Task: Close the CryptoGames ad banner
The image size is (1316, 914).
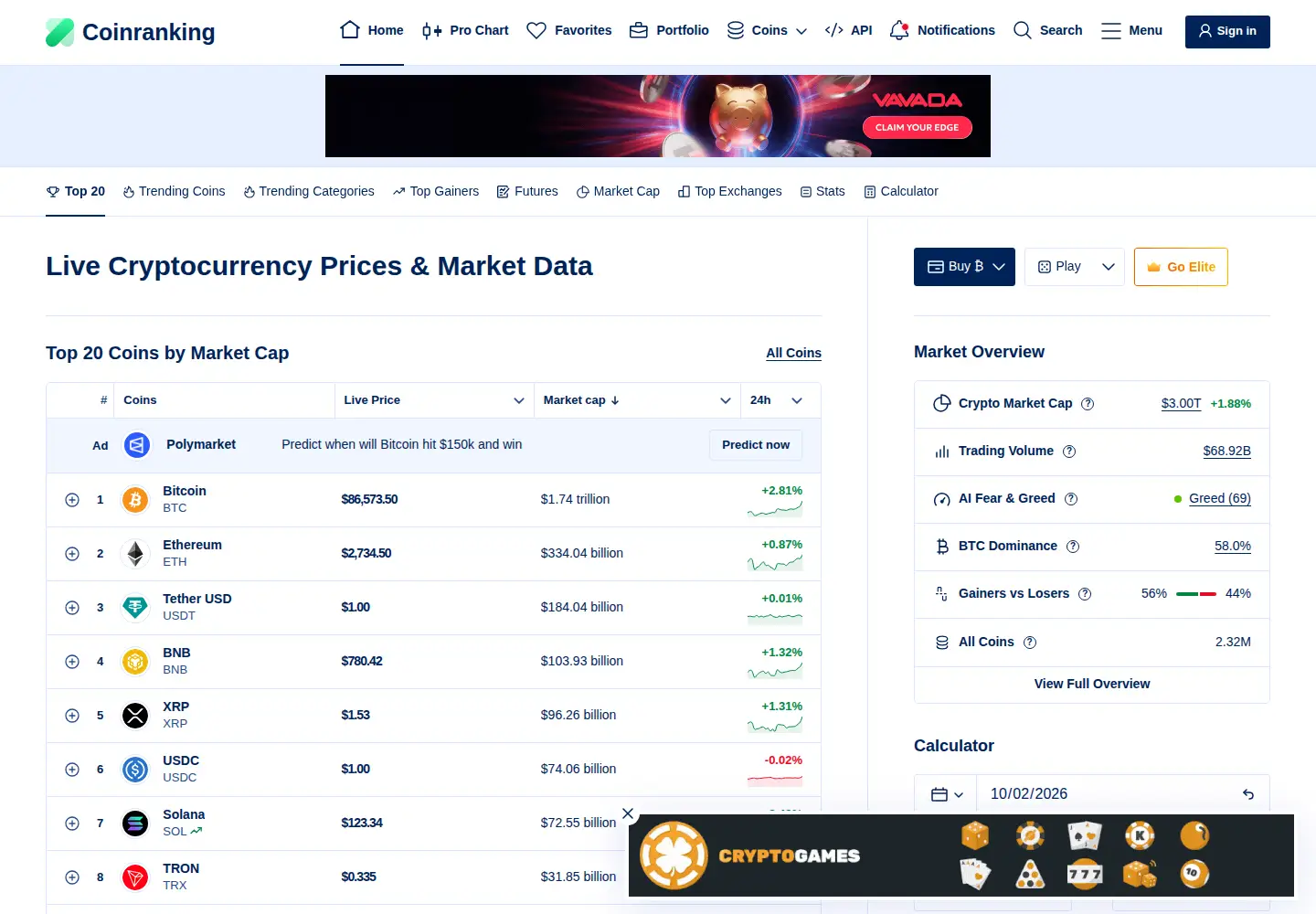Action: [628, 813]
